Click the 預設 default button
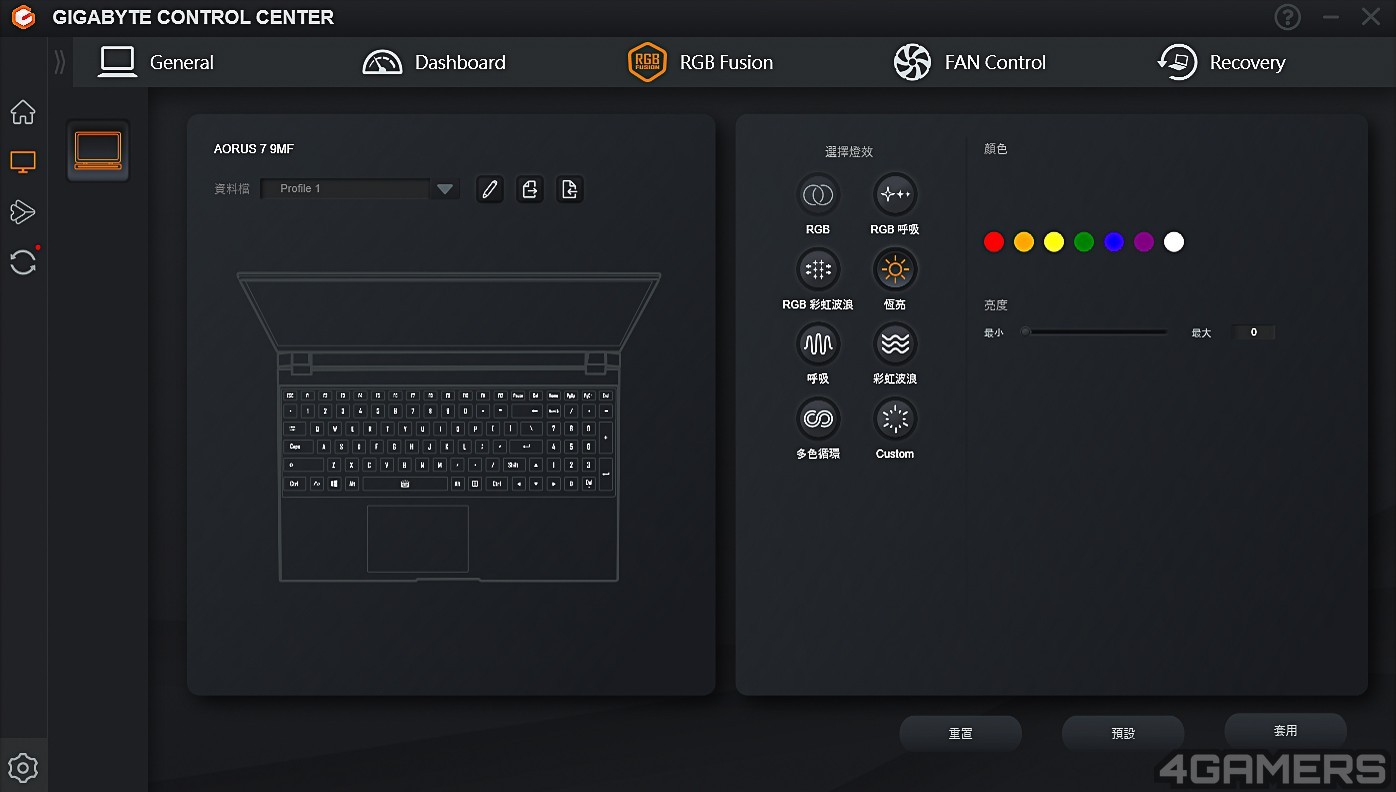The width and height of the screenshot is (1396, 792). pos(1123,733)
